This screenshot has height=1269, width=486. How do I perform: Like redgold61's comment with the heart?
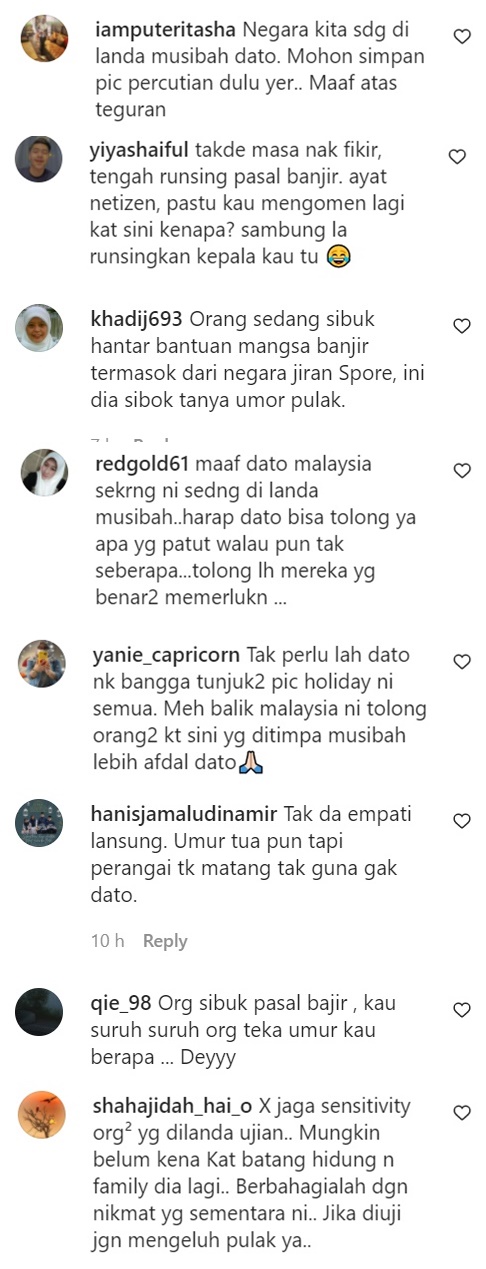pyautogui.click(x=462, y=470)
